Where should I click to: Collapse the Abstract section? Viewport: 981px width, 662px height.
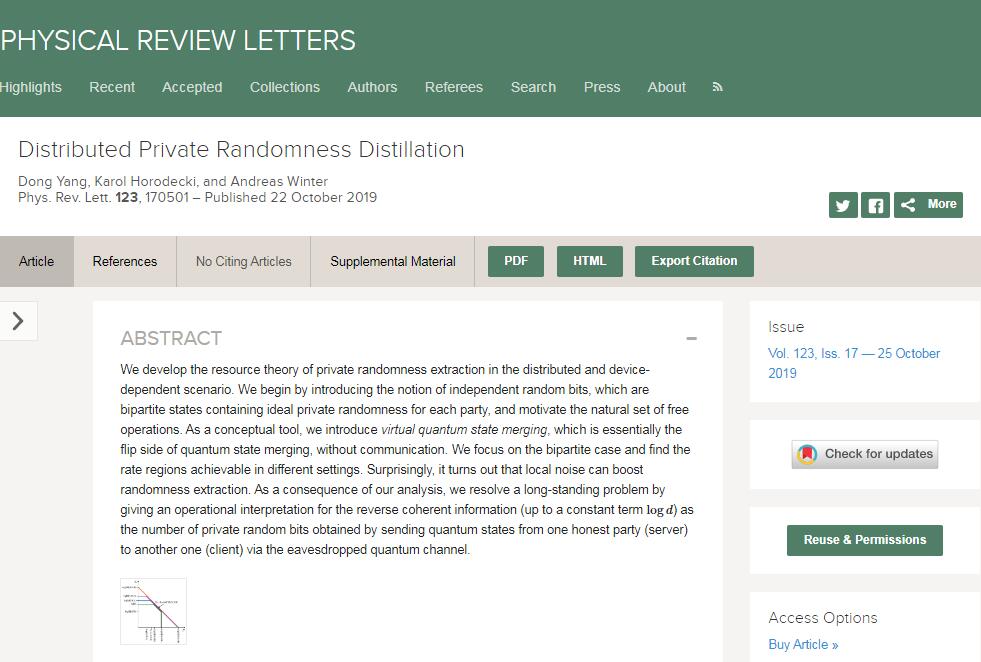(x=691, y=339)
